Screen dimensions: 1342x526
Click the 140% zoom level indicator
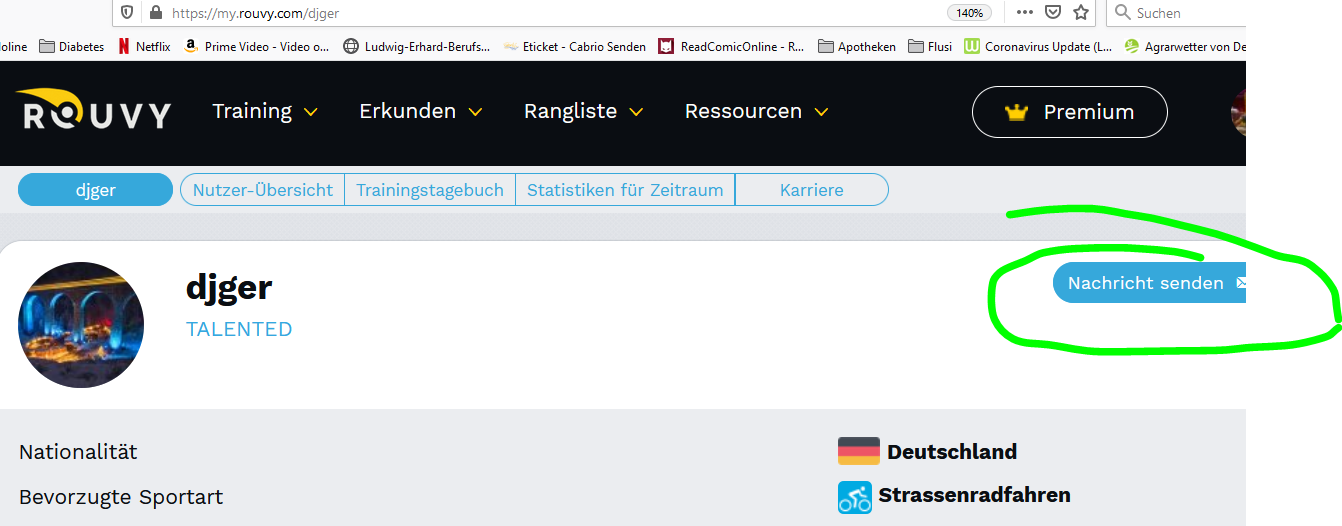click(968, 13)
